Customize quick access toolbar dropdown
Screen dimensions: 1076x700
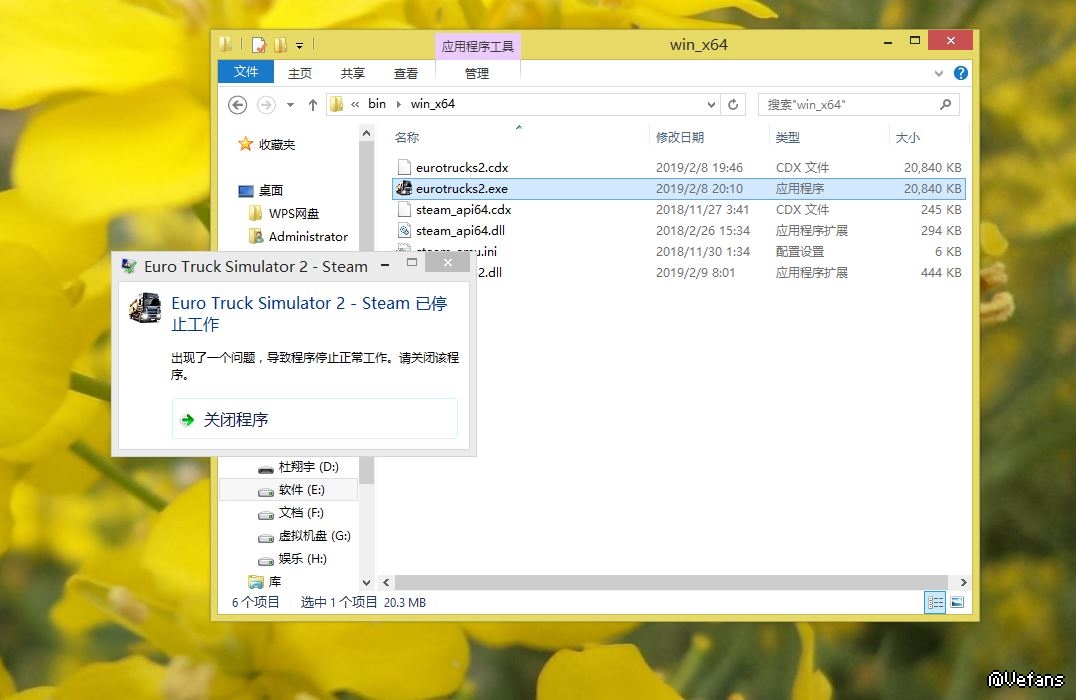300,45
